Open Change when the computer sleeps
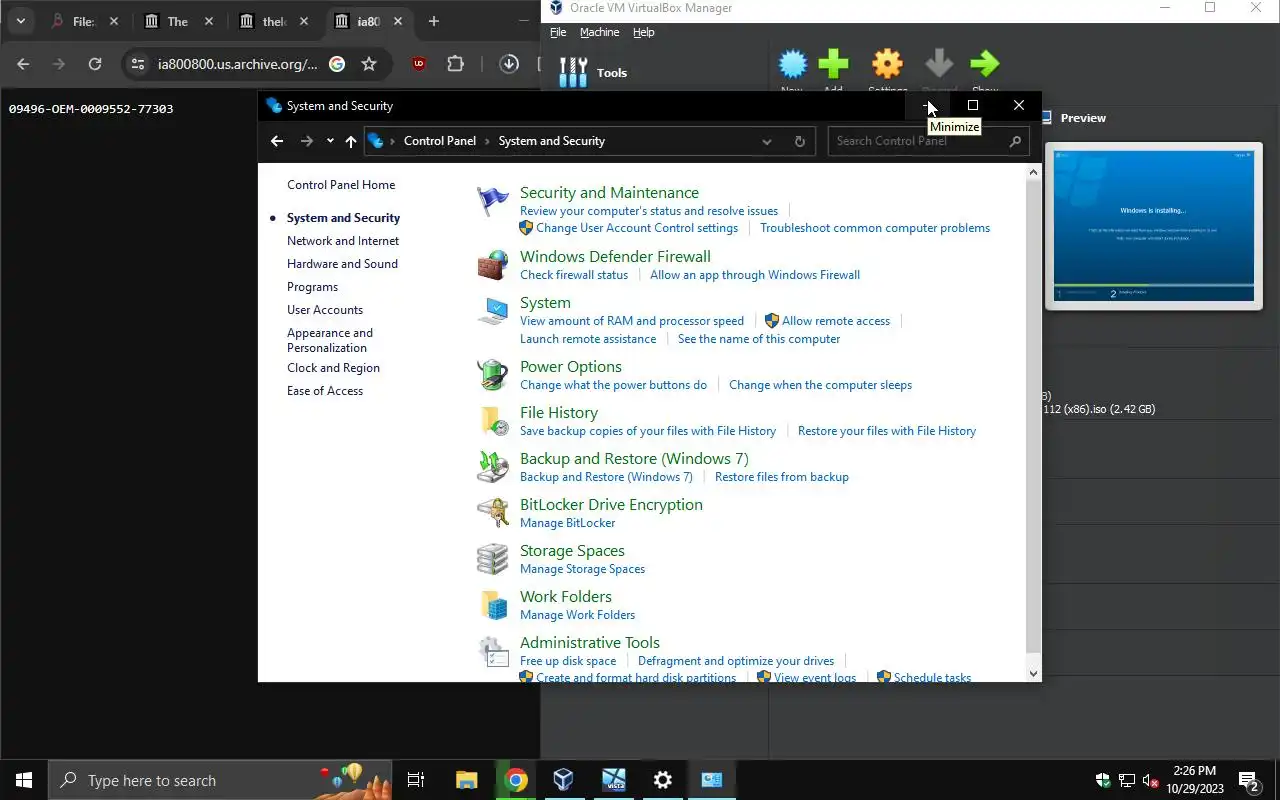1280x800 pixels. (x=820, y=385)
